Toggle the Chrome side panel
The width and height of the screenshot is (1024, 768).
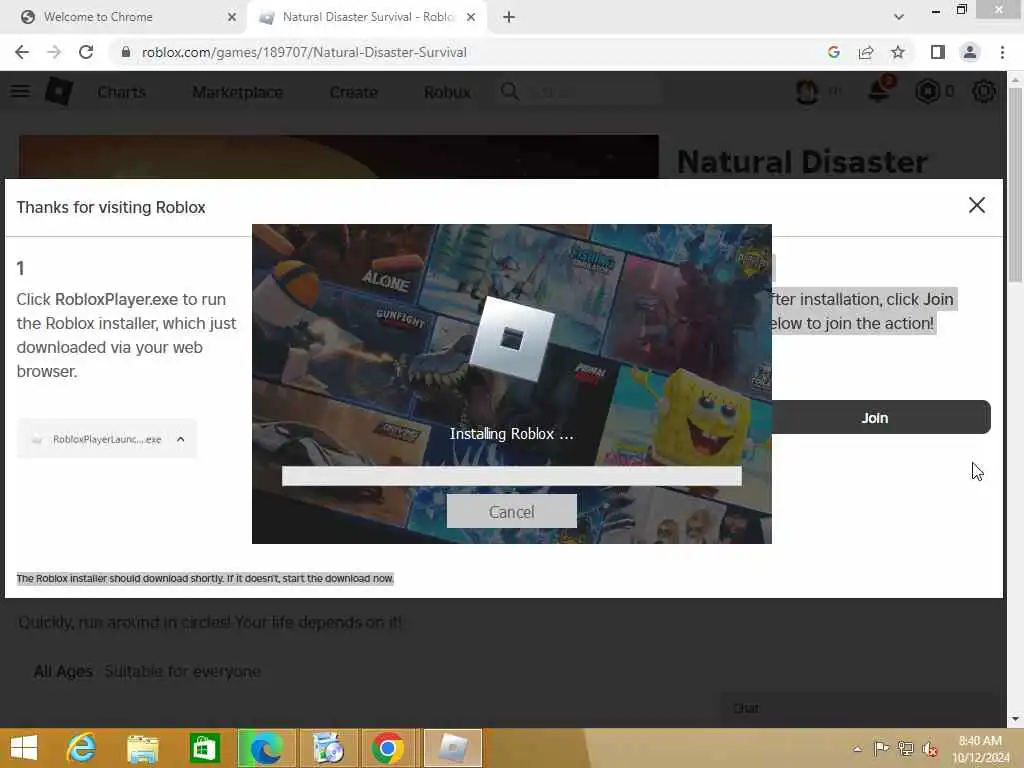[x=938, y=52]
